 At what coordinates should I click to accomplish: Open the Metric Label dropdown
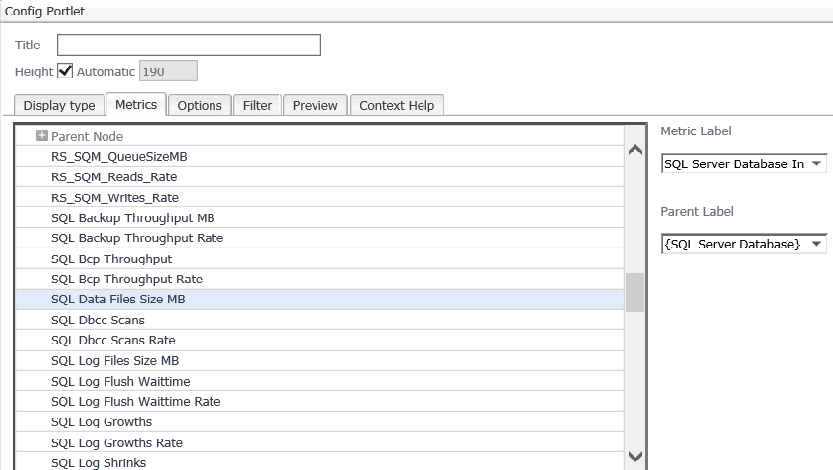tap(743, 164)
